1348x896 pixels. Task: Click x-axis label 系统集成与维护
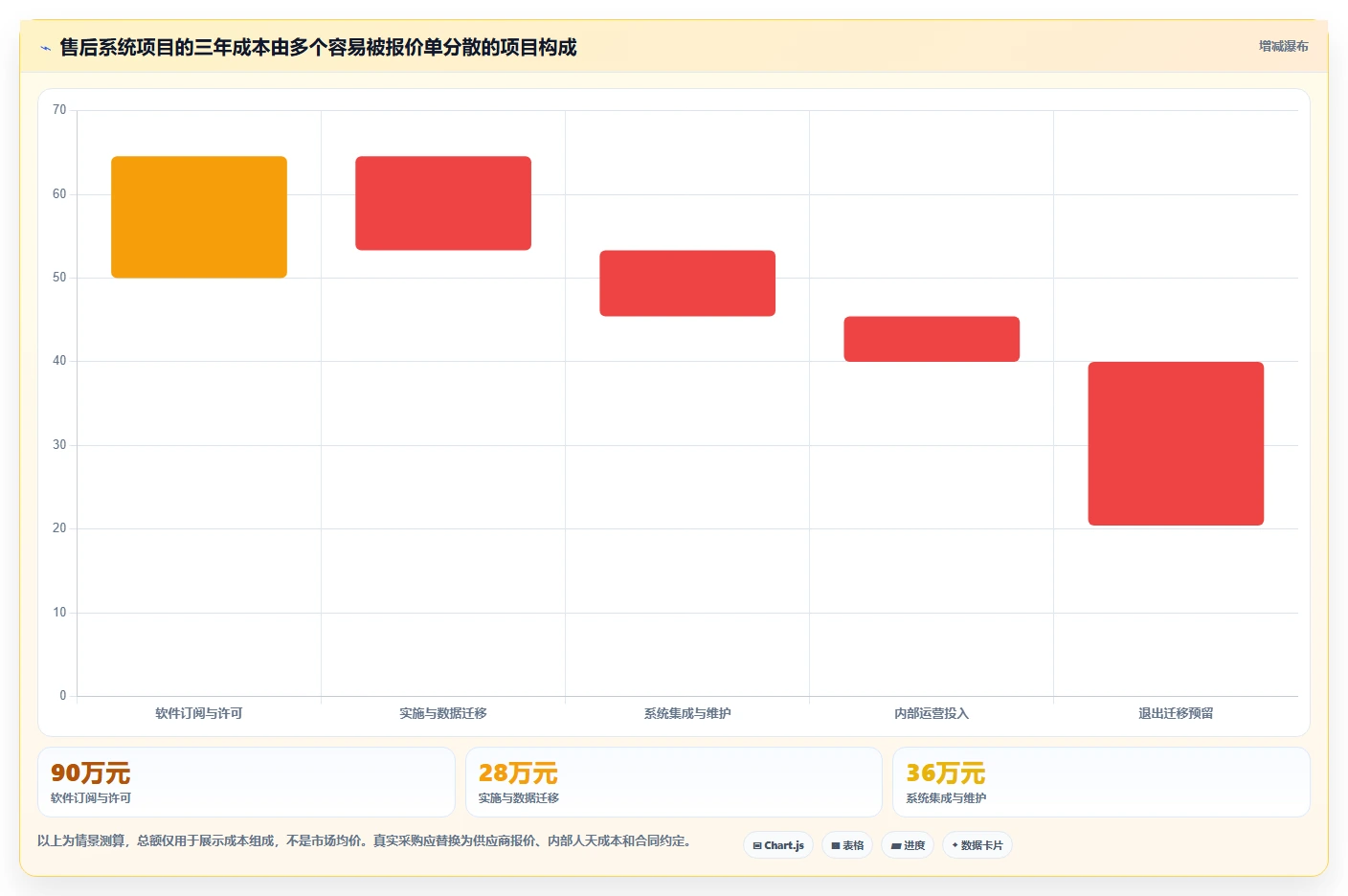(x=687, y=713)
